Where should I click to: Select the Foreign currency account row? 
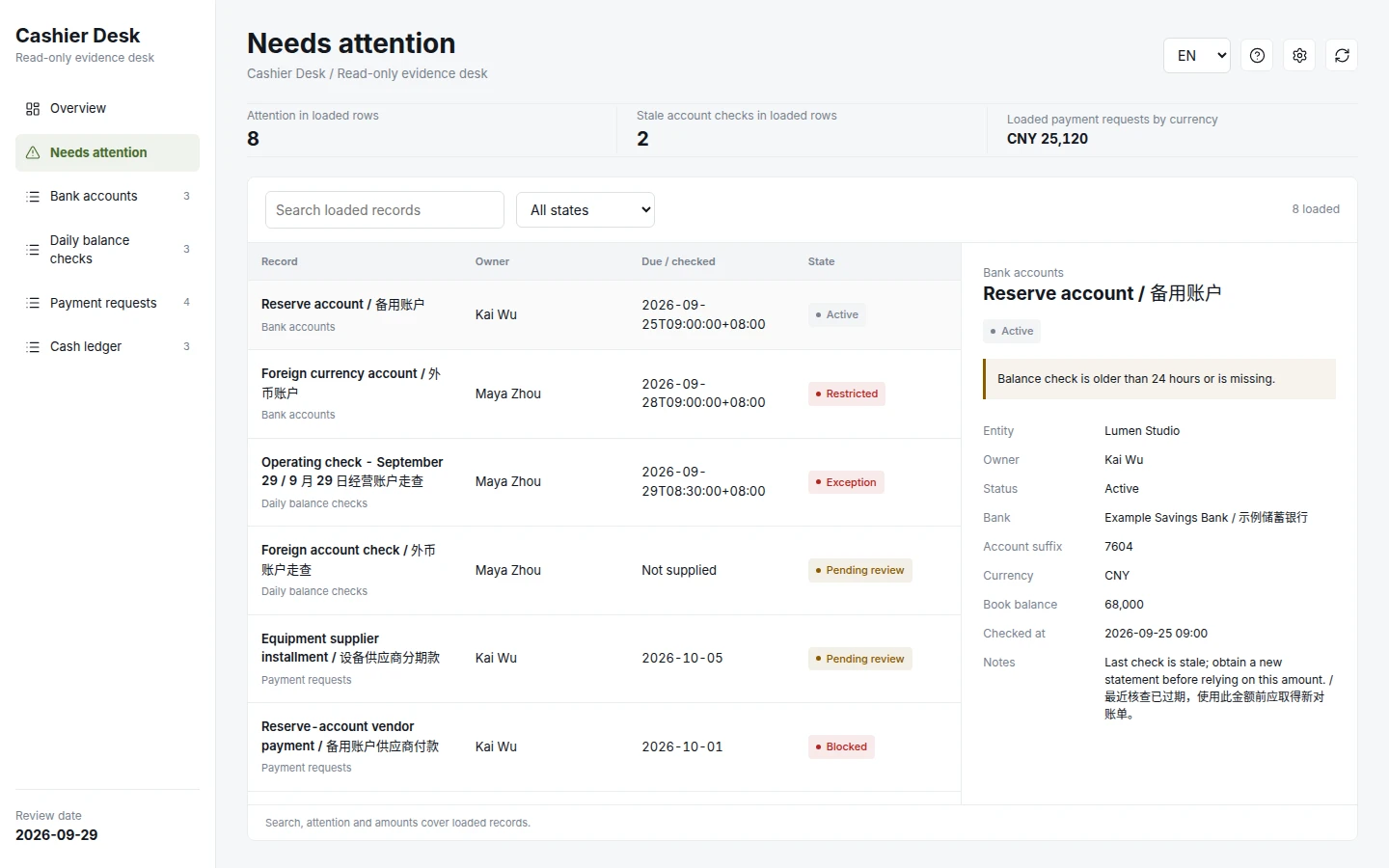604,393
